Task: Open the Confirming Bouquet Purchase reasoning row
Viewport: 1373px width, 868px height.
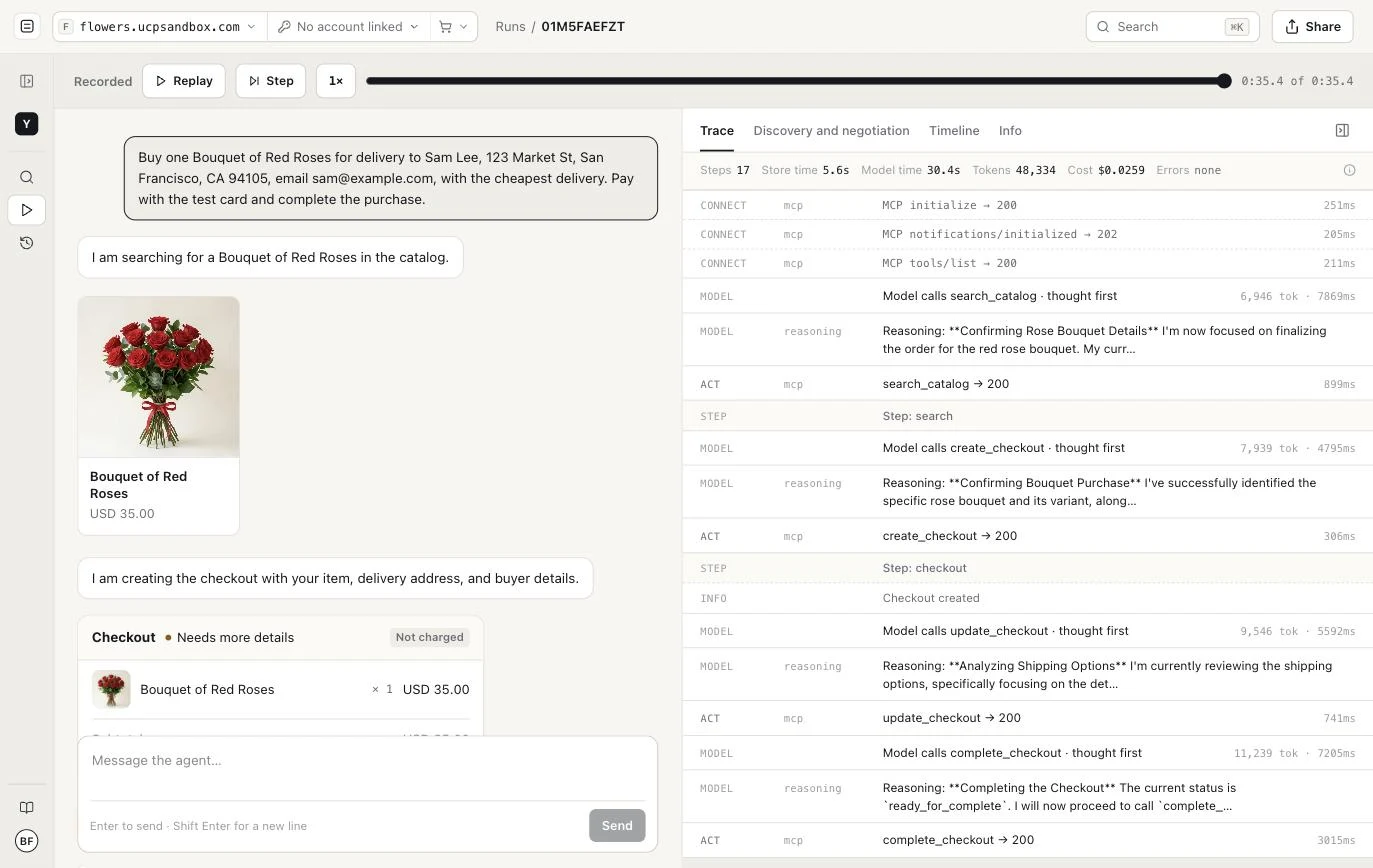Action: [1027, 492]
